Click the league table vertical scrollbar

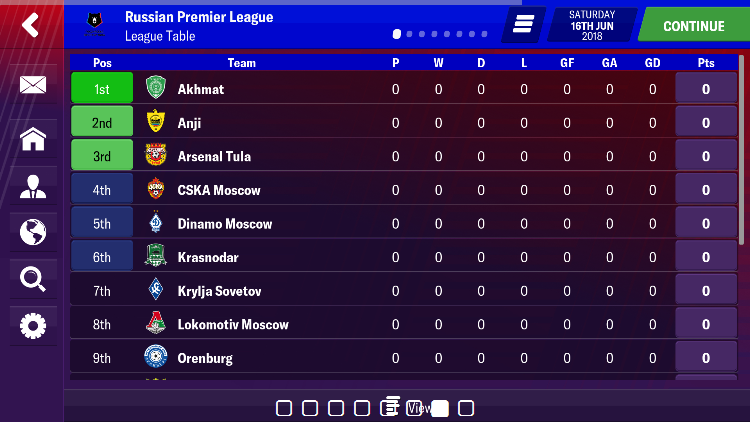[x=741, y=151]
